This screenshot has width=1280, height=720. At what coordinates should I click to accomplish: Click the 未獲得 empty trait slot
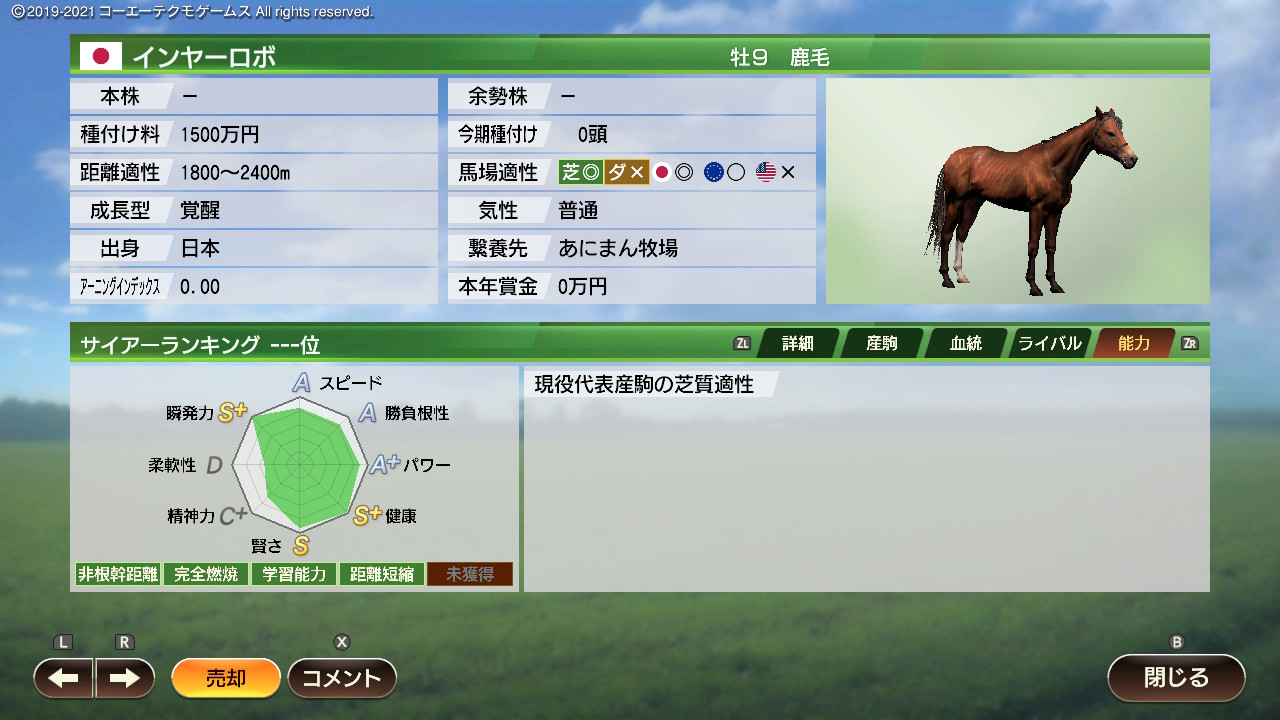tap(470, 574)
